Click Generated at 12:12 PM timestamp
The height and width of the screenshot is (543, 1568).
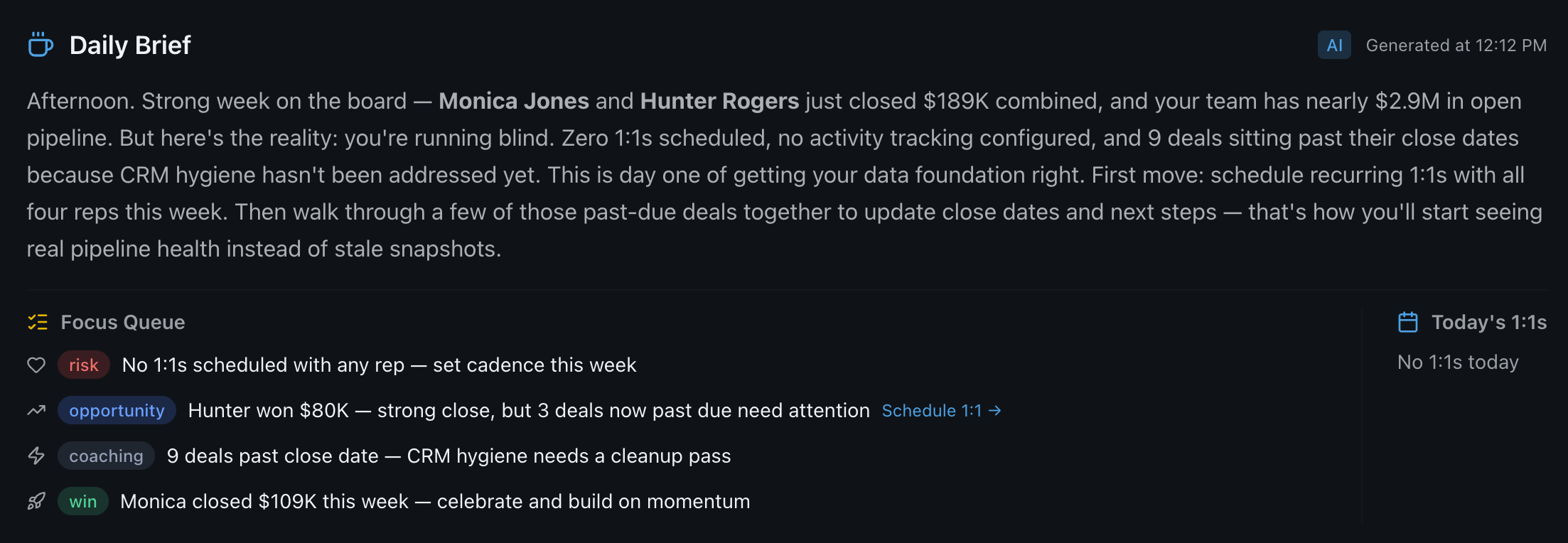tap(1456, 45)
